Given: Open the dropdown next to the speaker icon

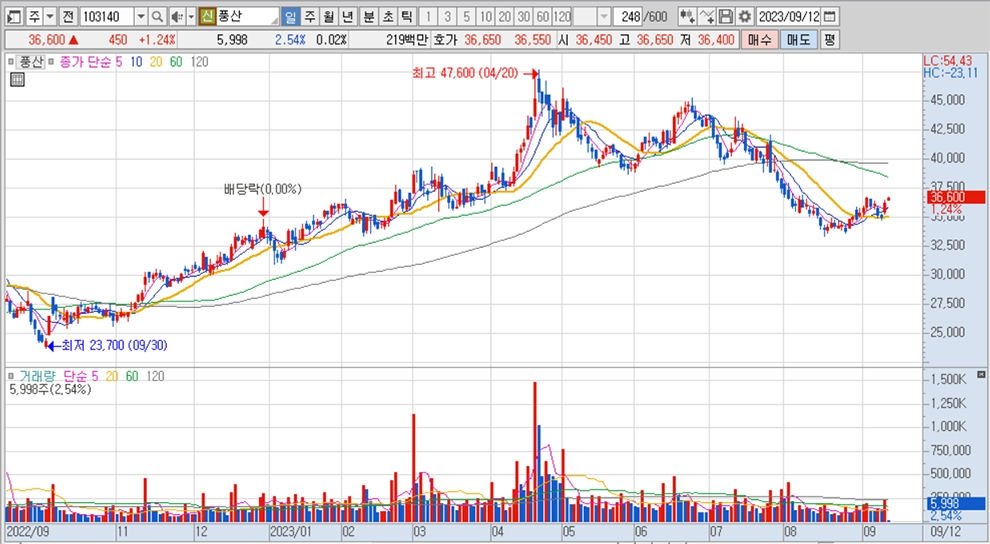Looking at the screenshot, I should (190, 17).
